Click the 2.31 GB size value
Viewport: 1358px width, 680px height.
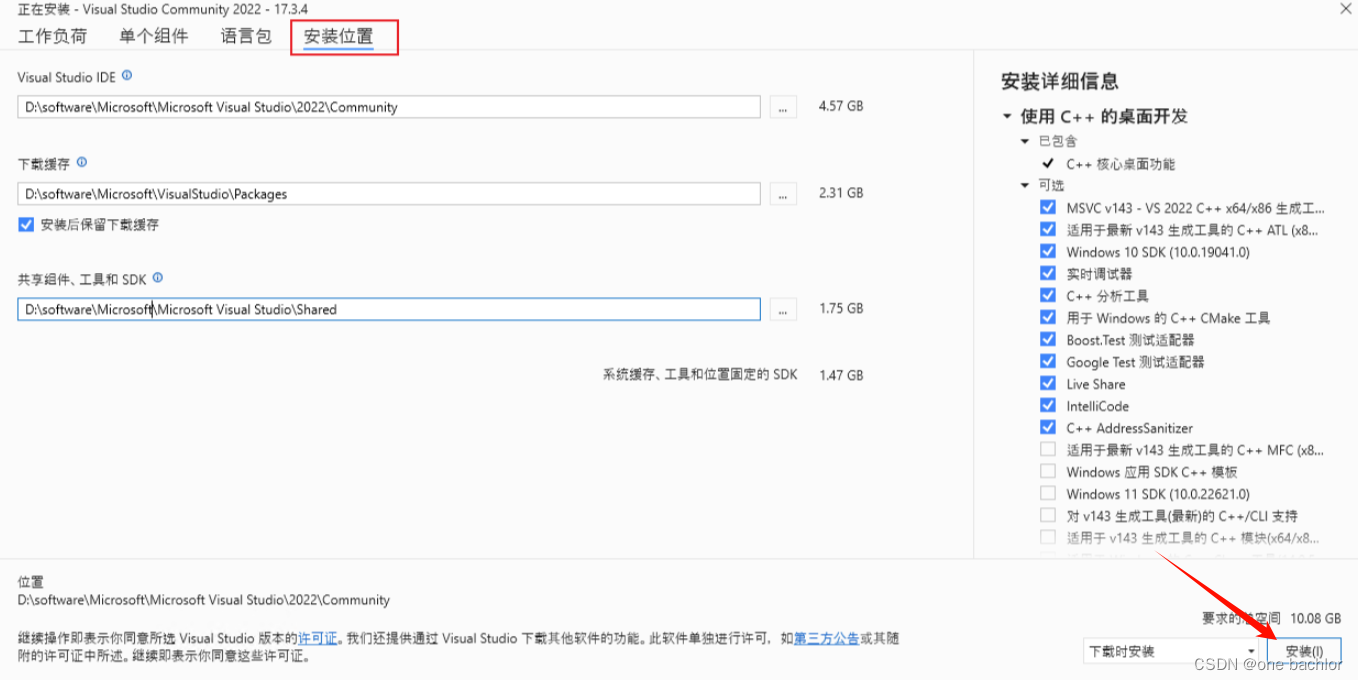841,193
